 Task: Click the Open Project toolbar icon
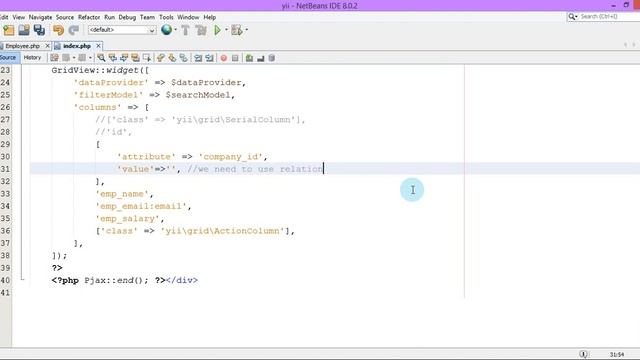(x=24, y=30)
